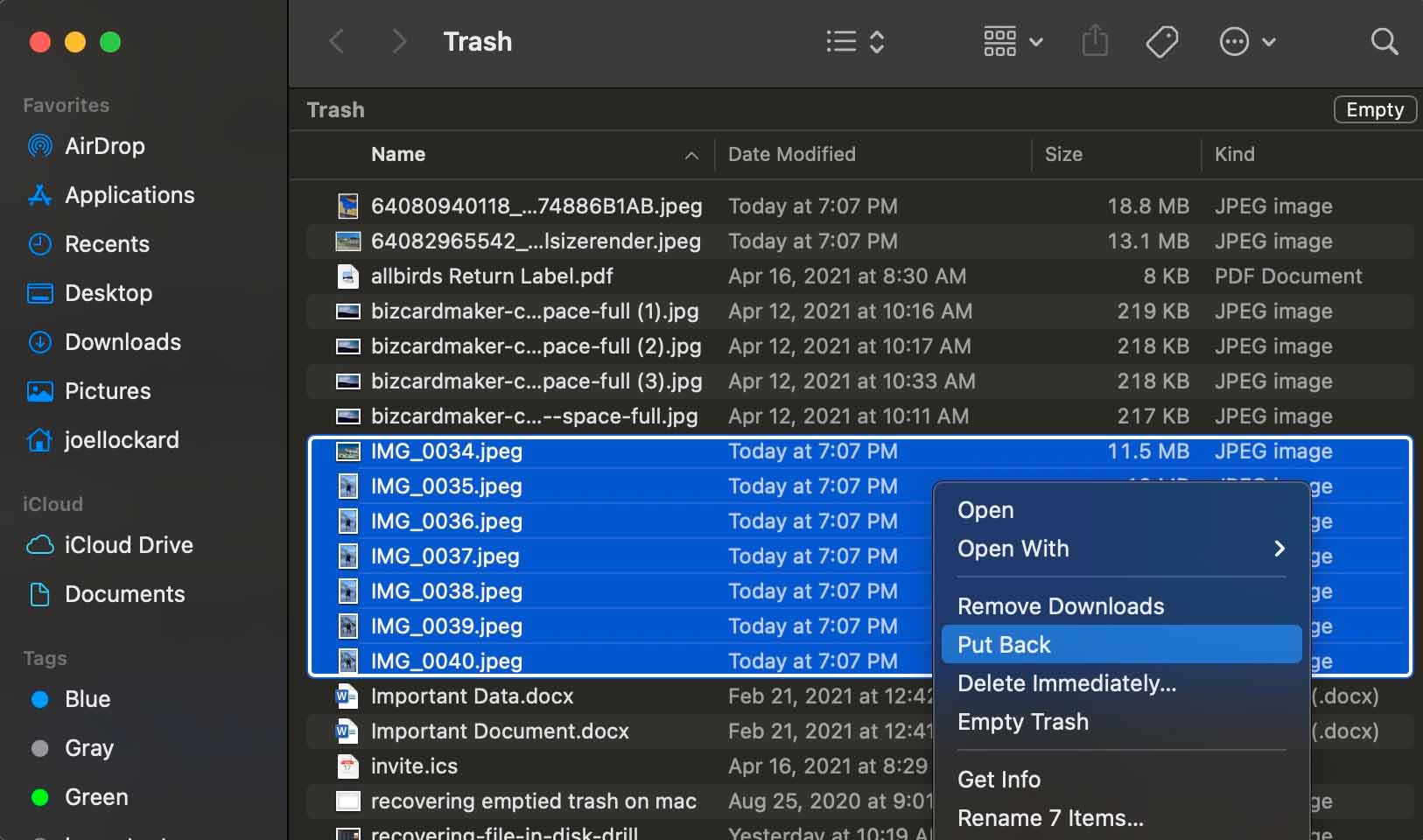
Task: Choose Empty Trash from the menu
Action: coord(1121,722)
